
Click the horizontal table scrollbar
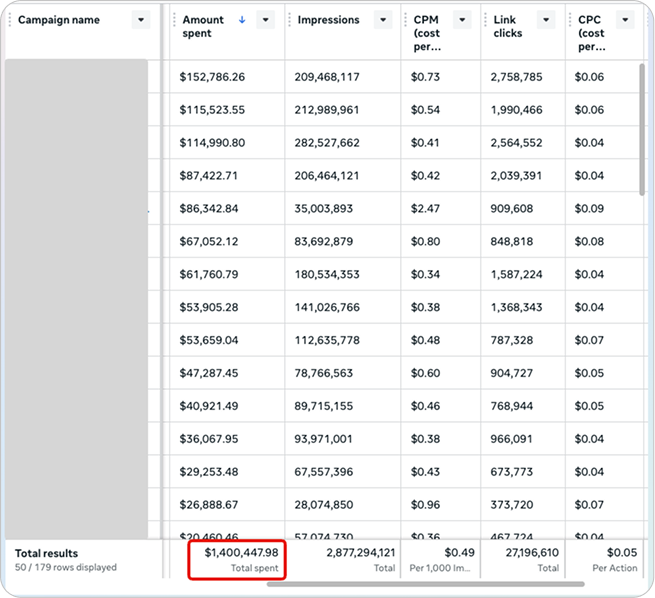point(426,584)
